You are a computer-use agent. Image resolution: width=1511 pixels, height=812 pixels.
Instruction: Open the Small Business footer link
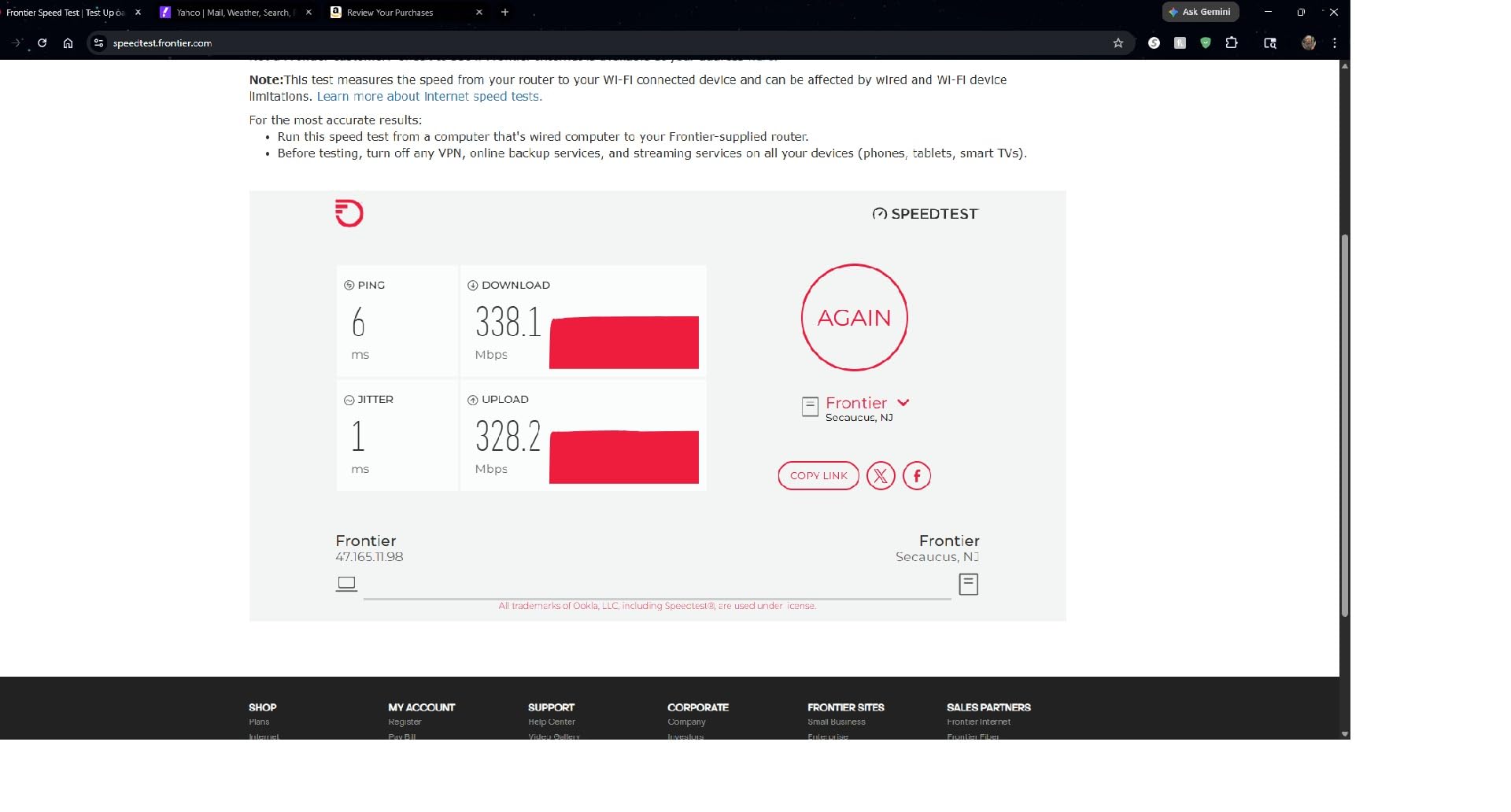[x=837, y=722]
